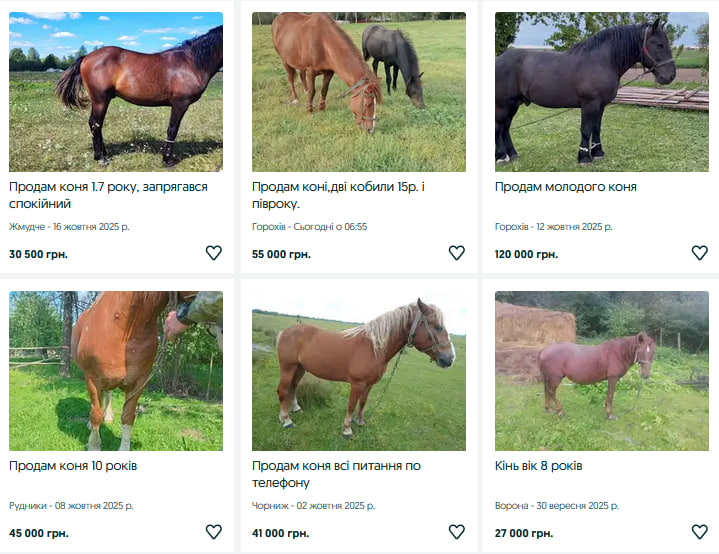This screenshot has height=554, width=719.
Task: View photo of horse near haystack from Ворона
Action: [x=602, y=371]
